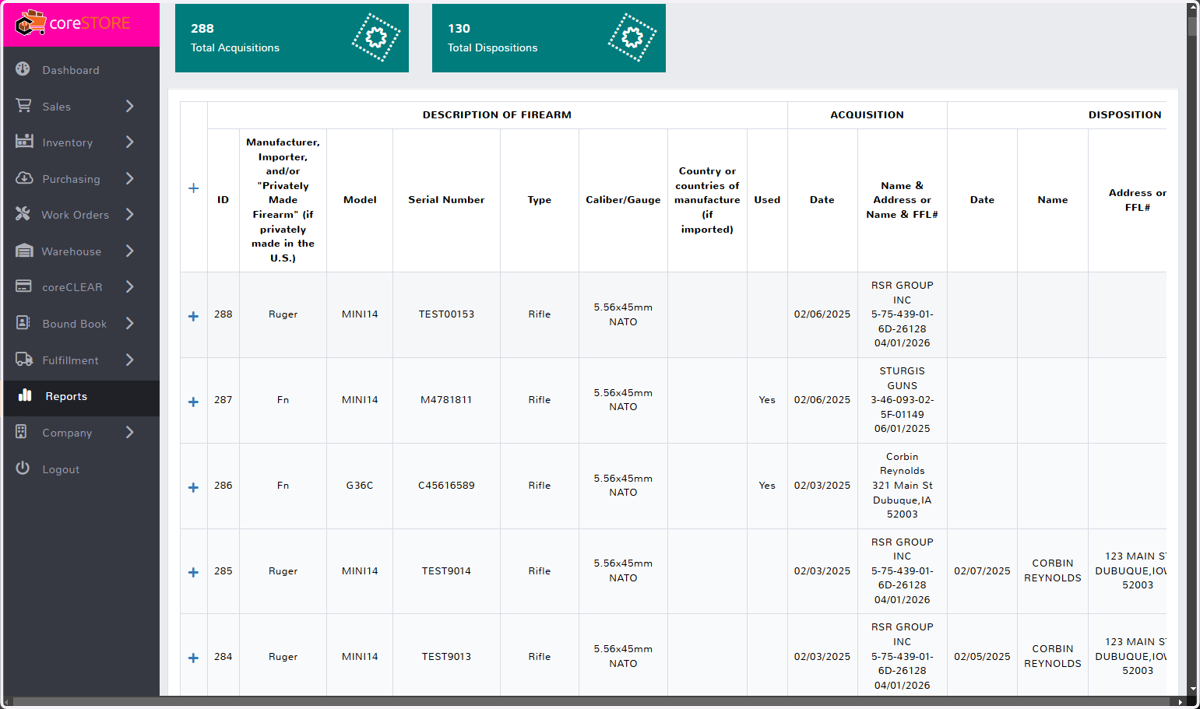
Task: Sort by the ID column header
Action: 223,200
